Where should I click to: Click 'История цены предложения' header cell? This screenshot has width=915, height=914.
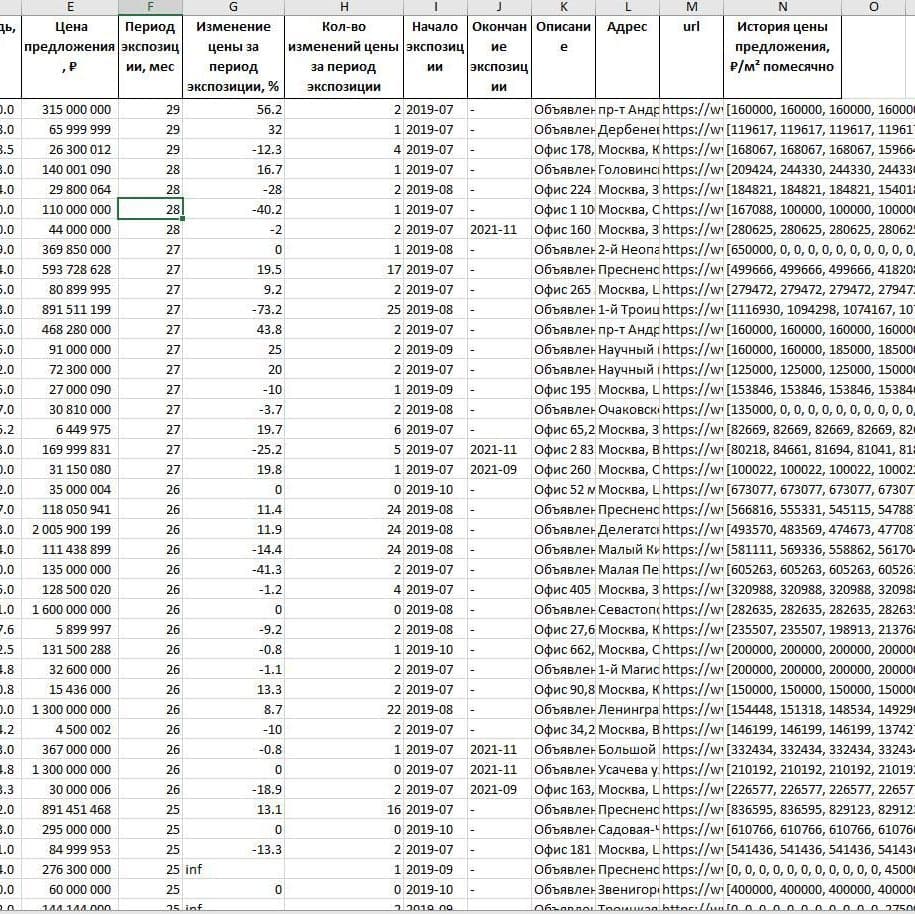coord(783,57)
